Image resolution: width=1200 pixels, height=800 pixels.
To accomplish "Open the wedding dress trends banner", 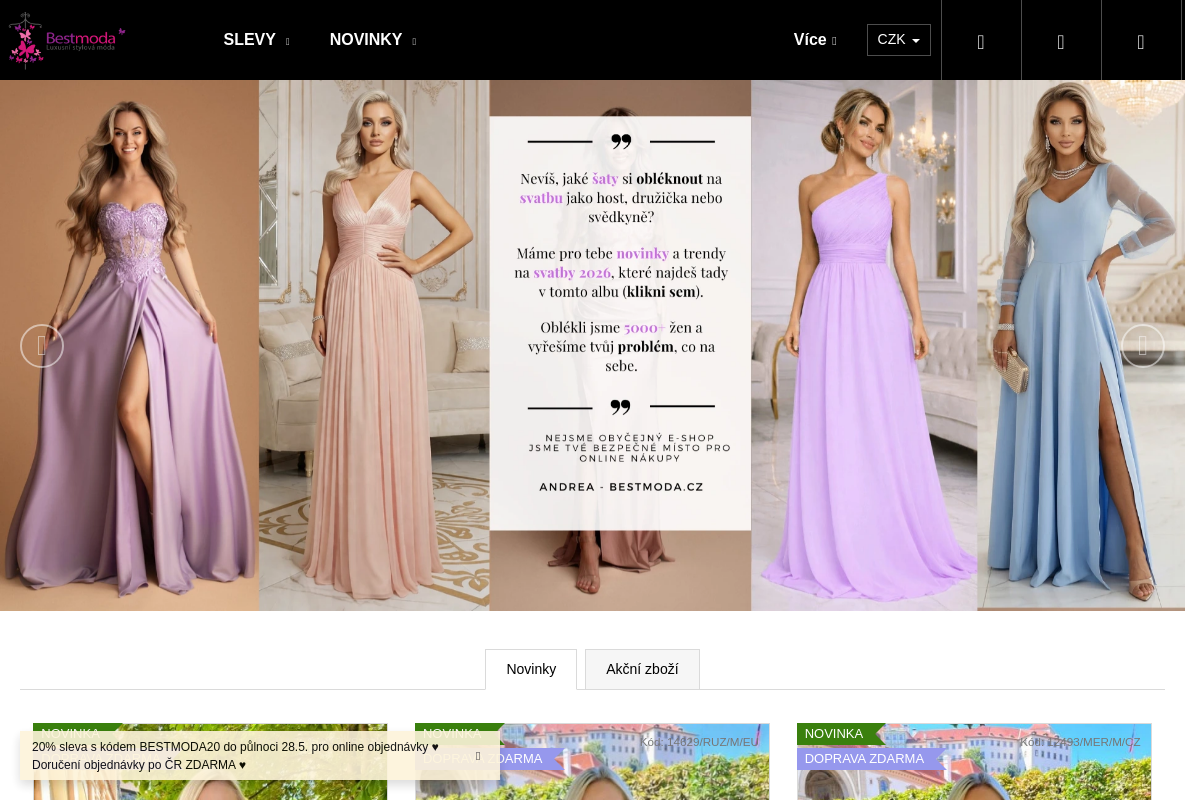I will 592,345.
